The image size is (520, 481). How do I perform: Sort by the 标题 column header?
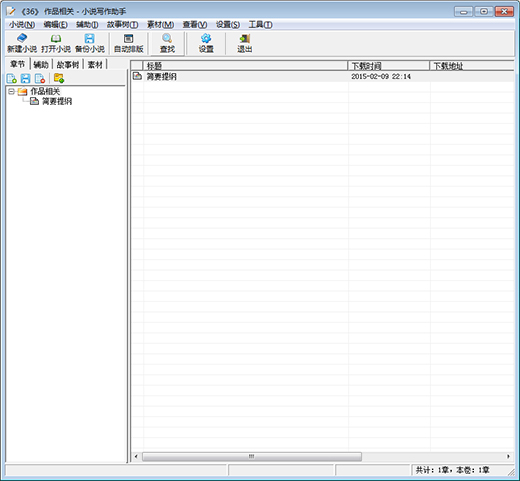[x=245, y=66]
